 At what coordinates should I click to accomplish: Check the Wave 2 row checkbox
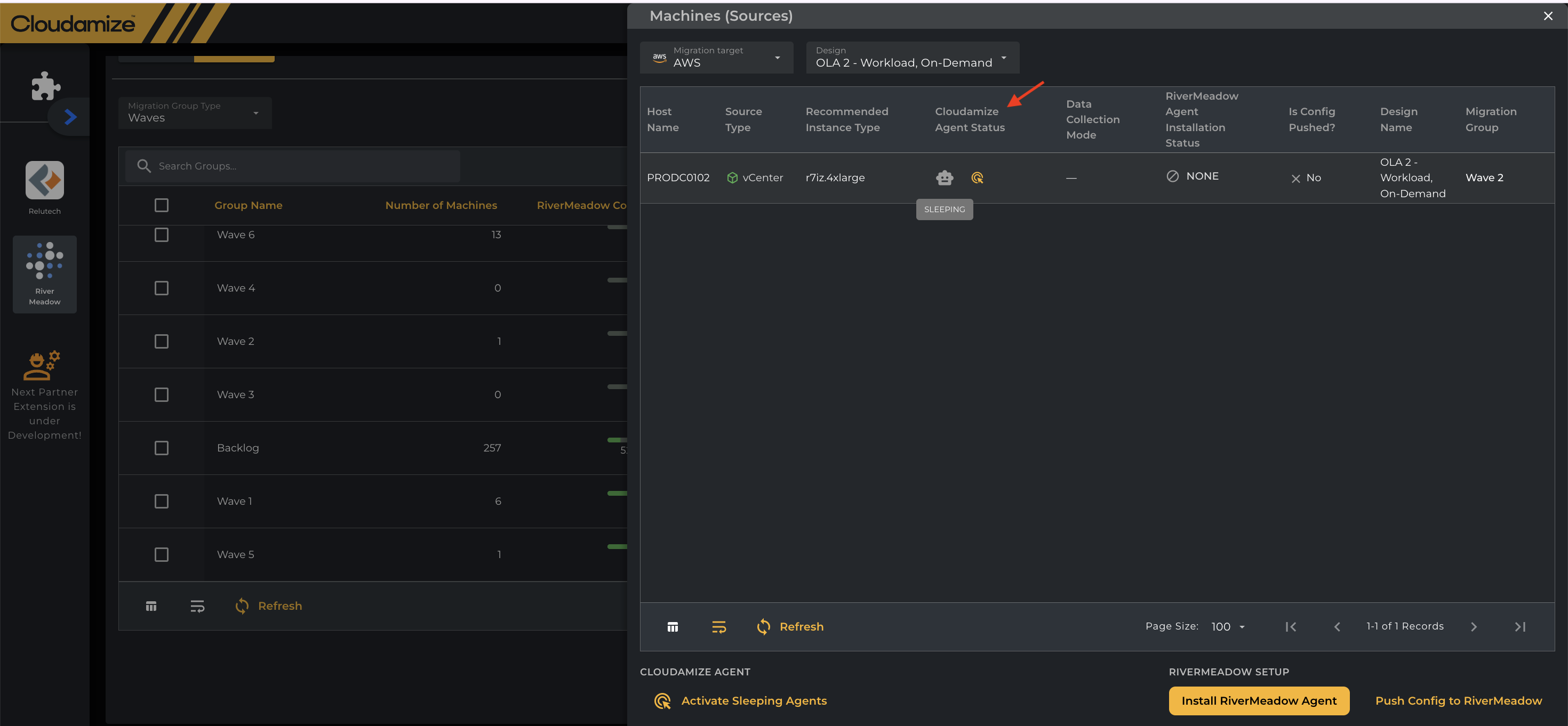point(161,341)
